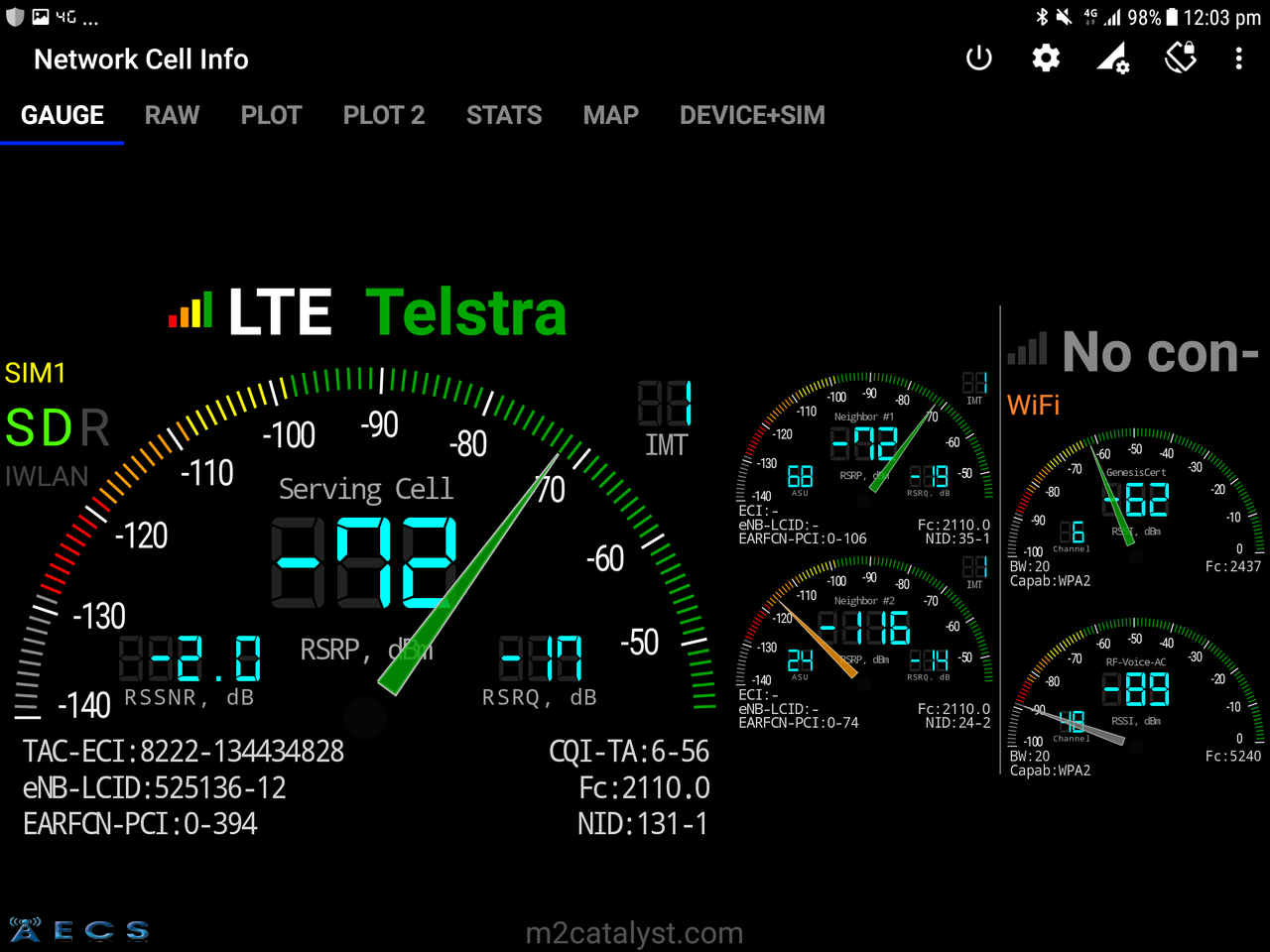Tap the Network Cell Info title
The image size is (1270, 952).
click(141, 59)
